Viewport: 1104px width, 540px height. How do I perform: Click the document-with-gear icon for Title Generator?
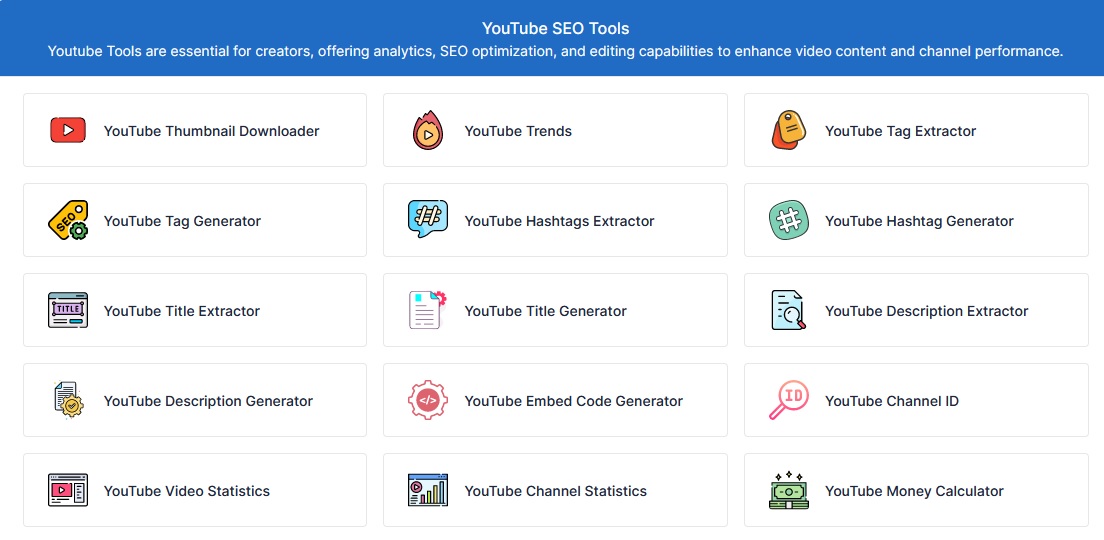pos(428,310)
